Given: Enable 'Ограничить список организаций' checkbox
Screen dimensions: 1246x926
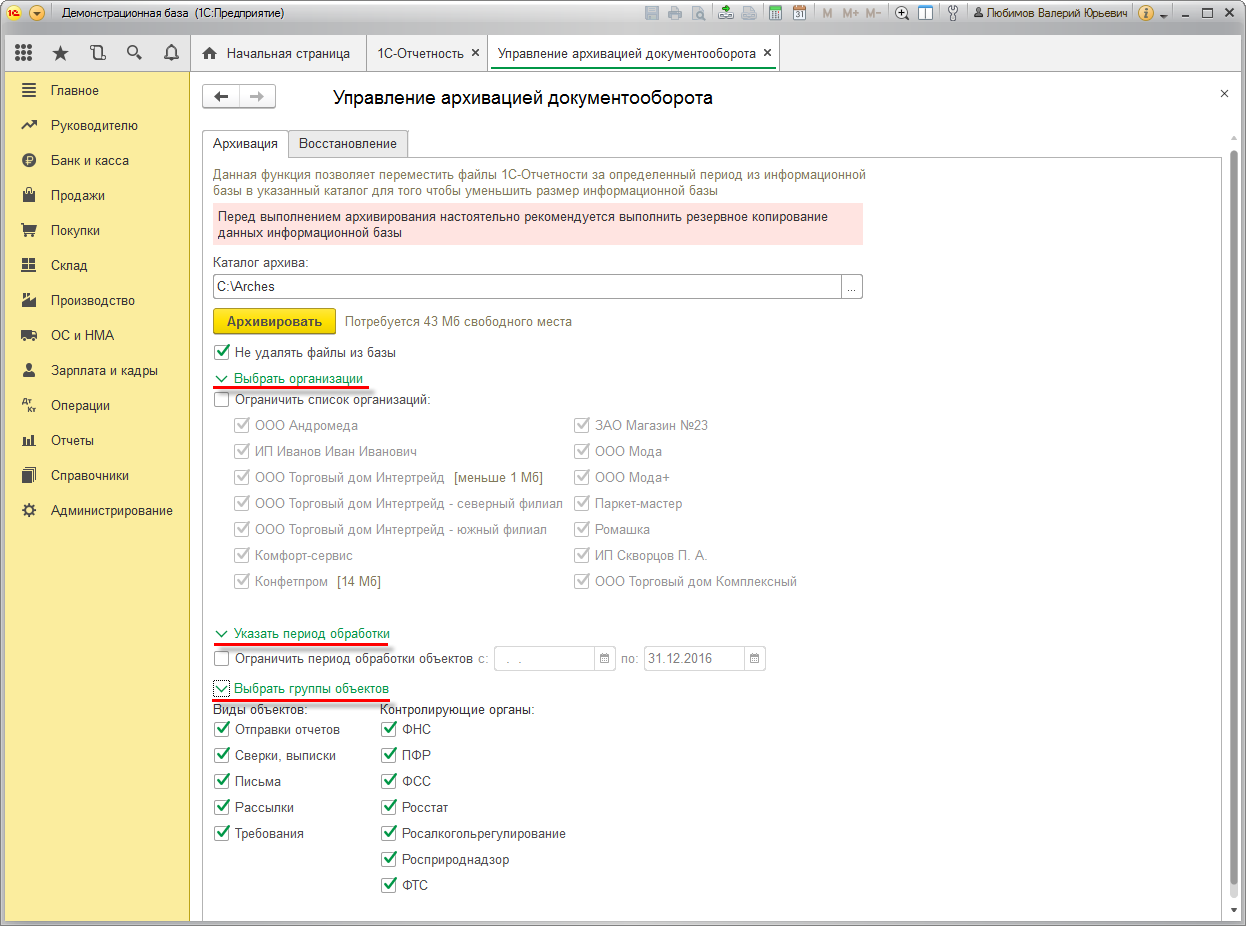Looking at the screenshot, I should (x=222, y=400).
